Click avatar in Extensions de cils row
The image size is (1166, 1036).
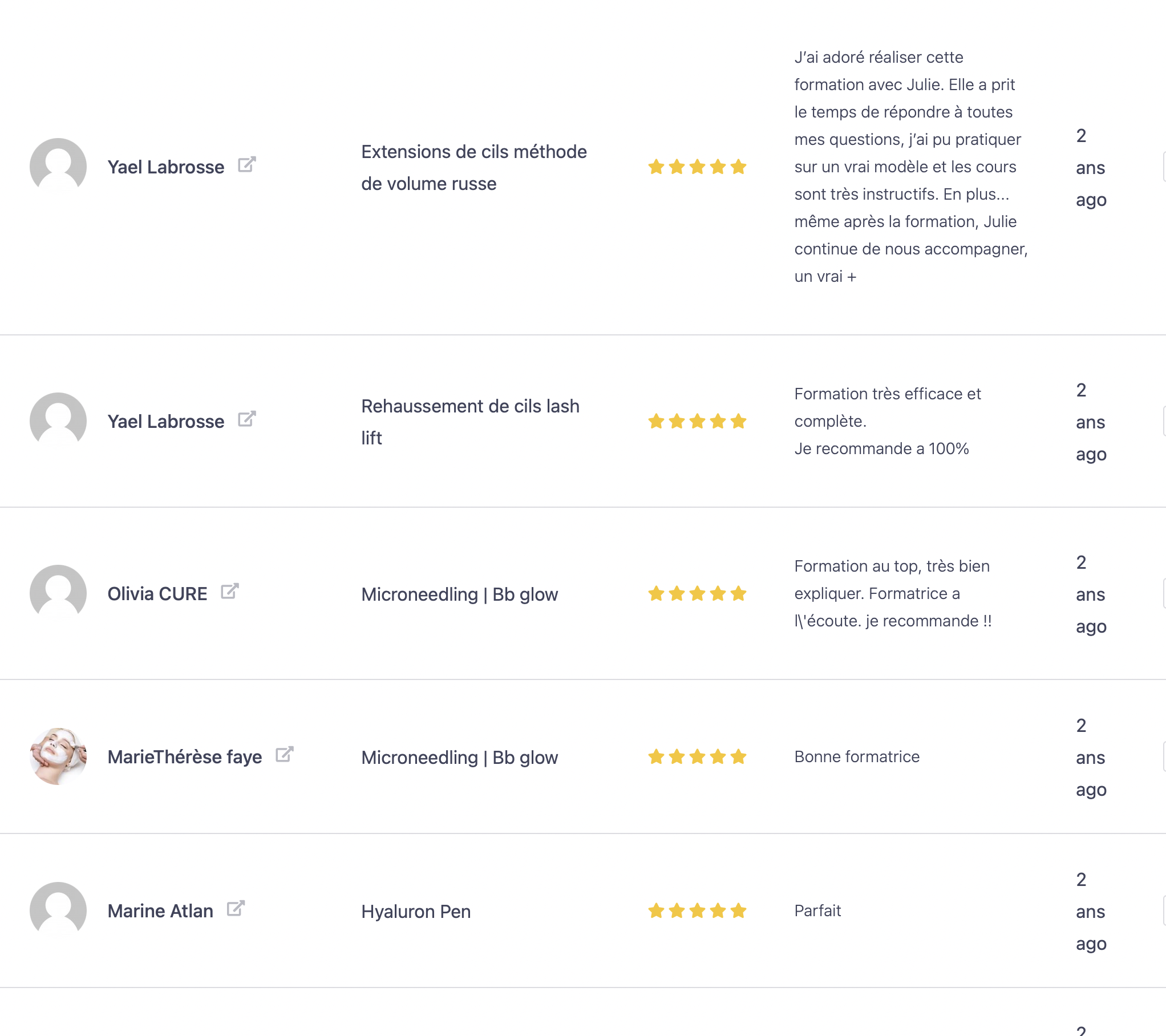pos(58,167)
